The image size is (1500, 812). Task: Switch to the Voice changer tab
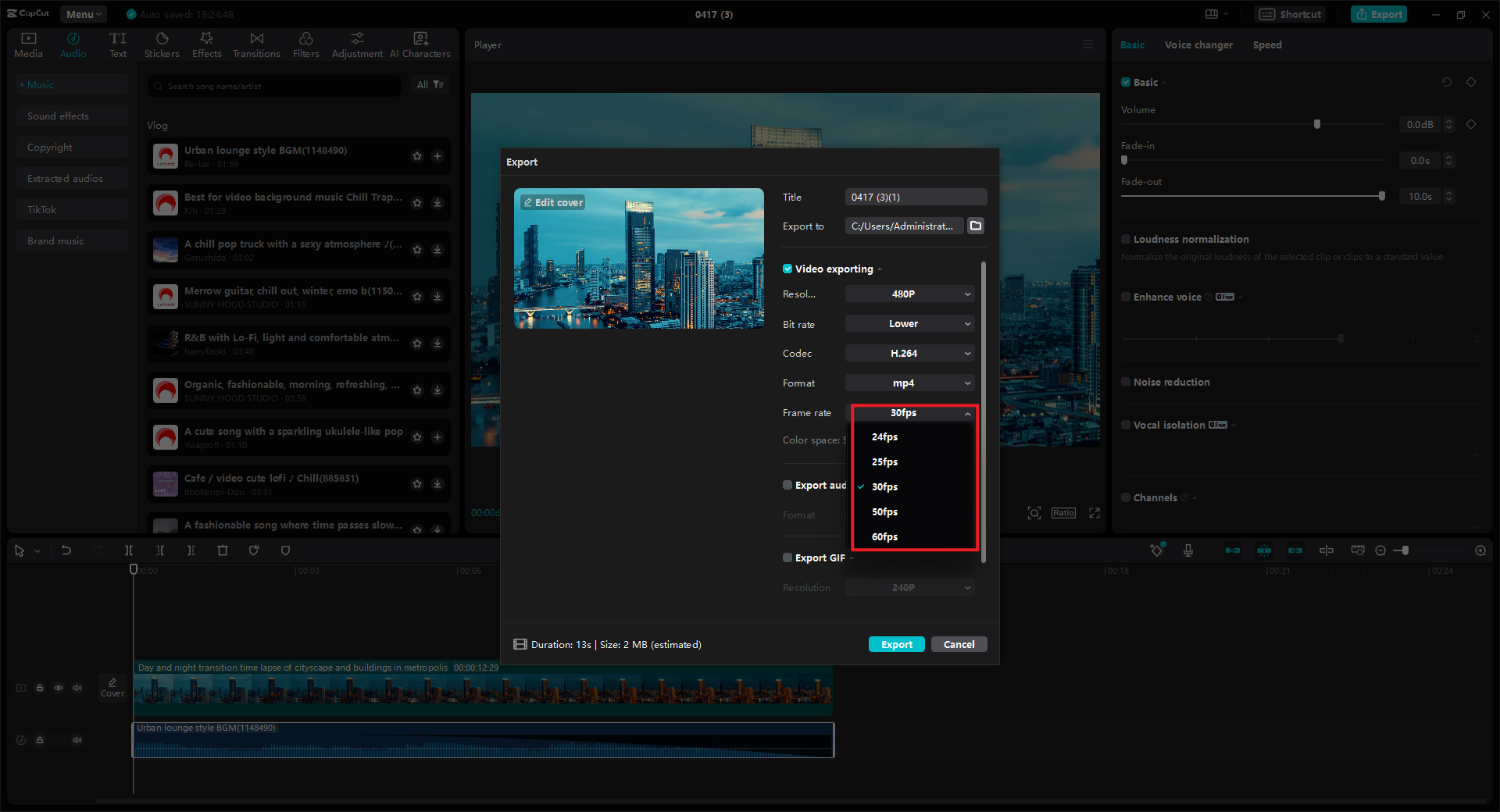(x=1198, y=45)
